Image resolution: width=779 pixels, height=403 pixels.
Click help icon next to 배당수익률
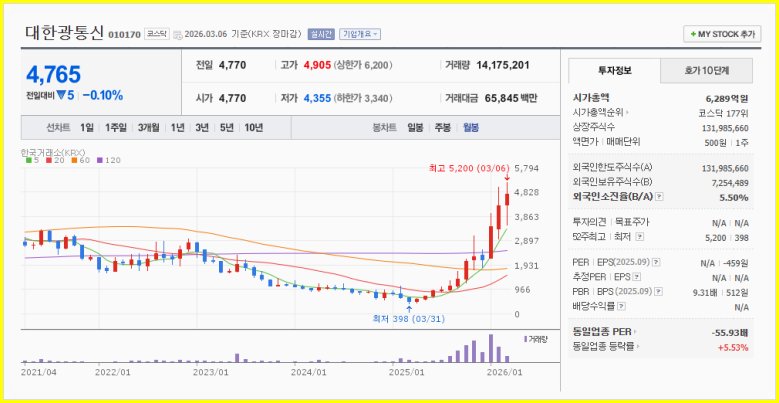622,307
